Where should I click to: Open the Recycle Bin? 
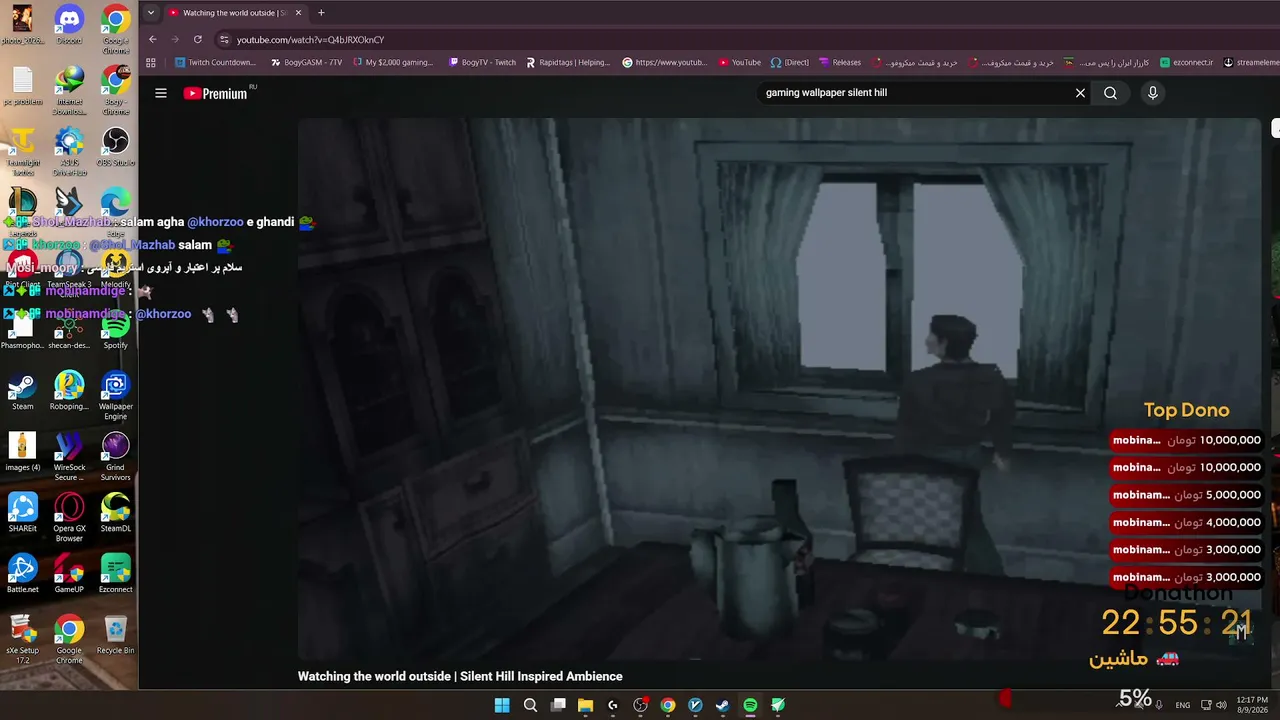[116, 635]
